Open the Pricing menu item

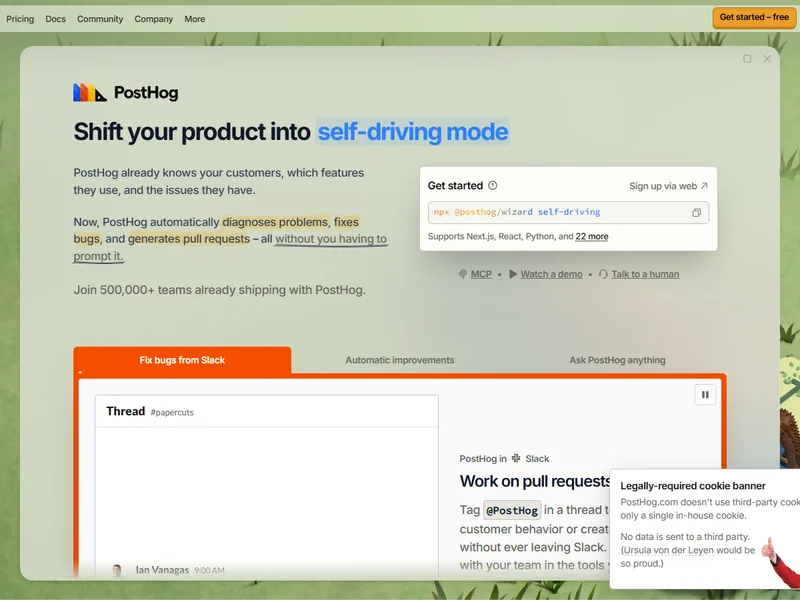pyautogui.click(x=20, y=19)
